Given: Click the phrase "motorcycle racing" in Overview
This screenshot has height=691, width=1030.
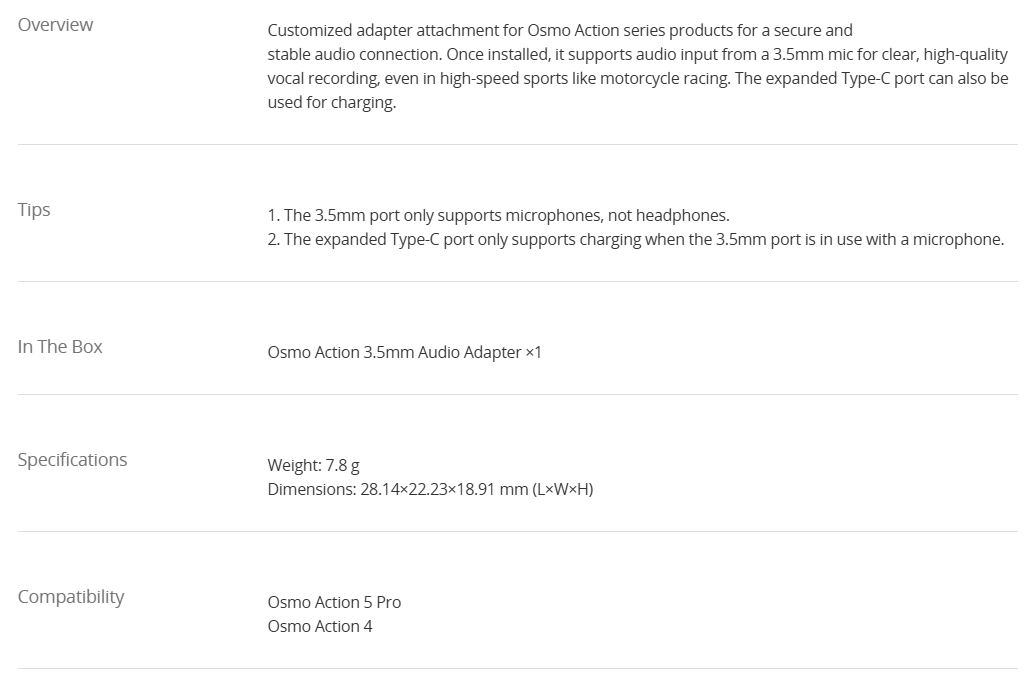Looking at the screenshot, I should click(665, 78).
